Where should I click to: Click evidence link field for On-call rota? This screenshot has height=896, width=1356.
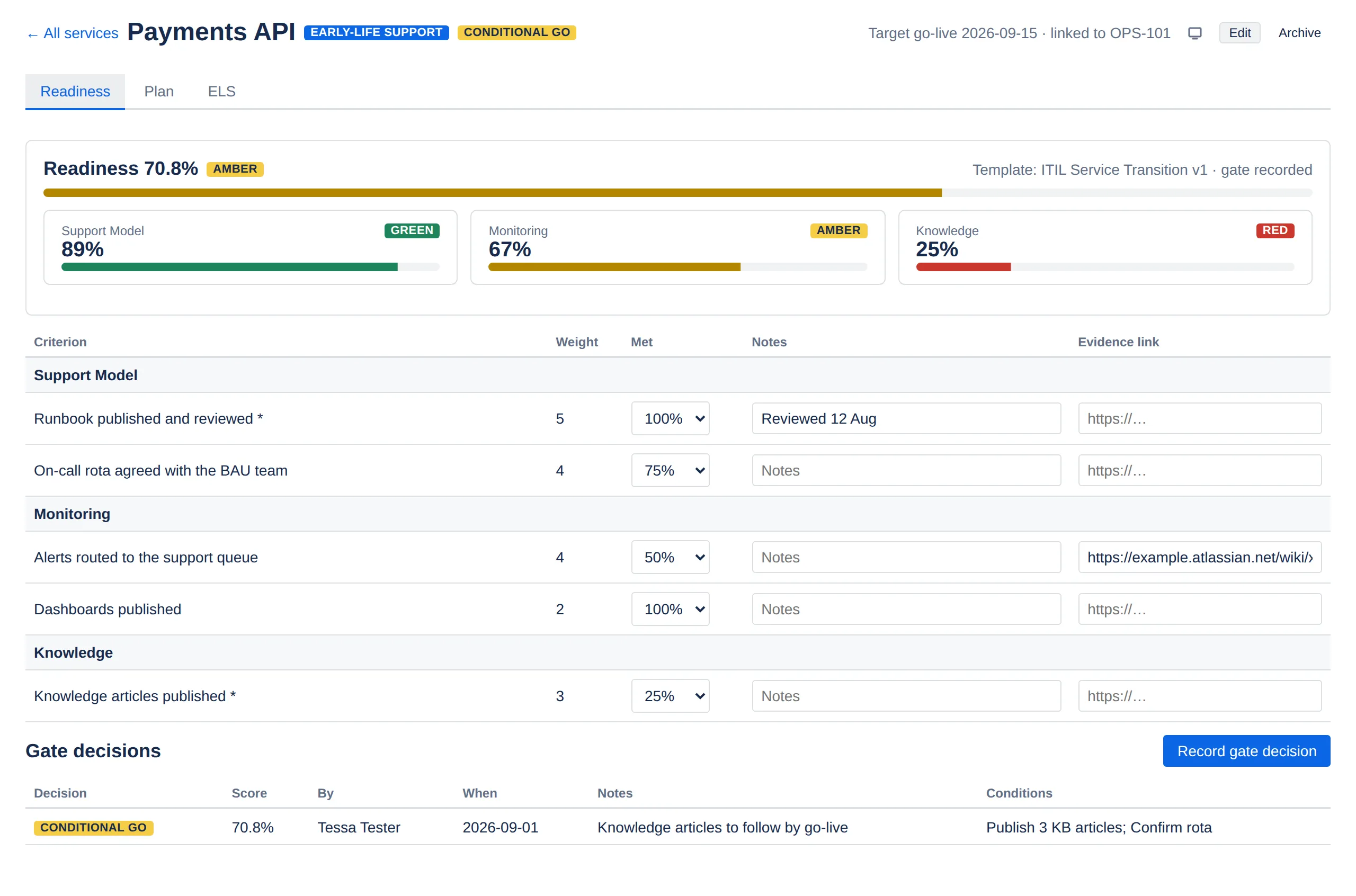(1199, 470)
